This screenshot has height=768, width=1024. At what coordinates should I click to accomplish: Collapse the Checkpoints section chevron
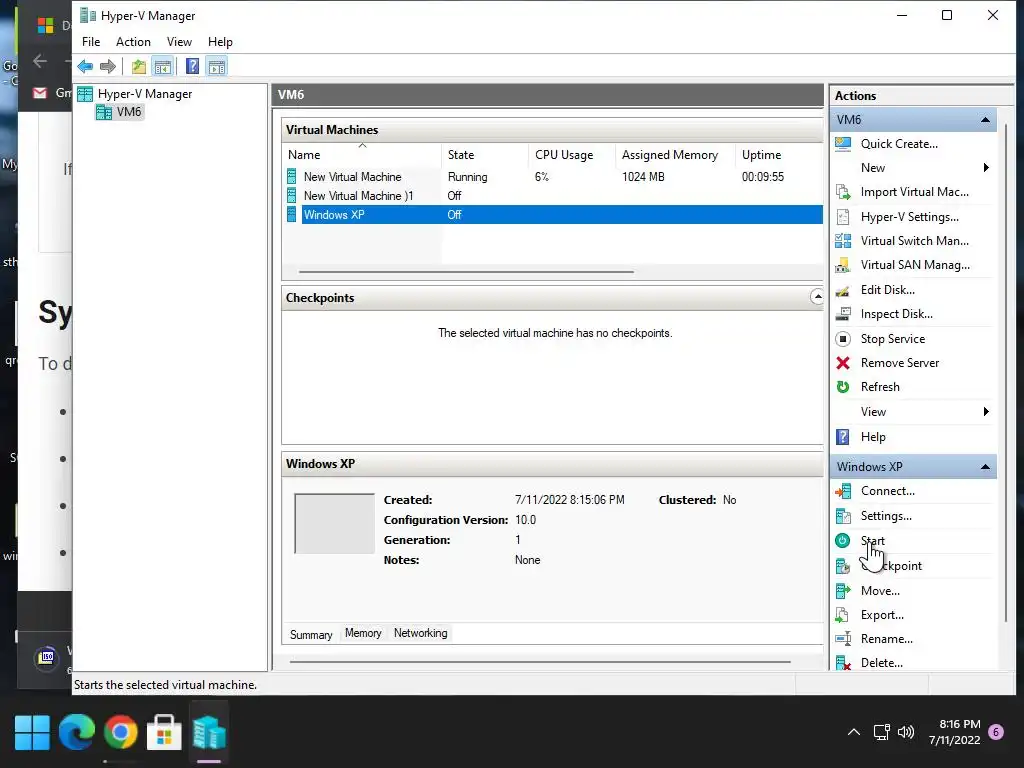816,297
